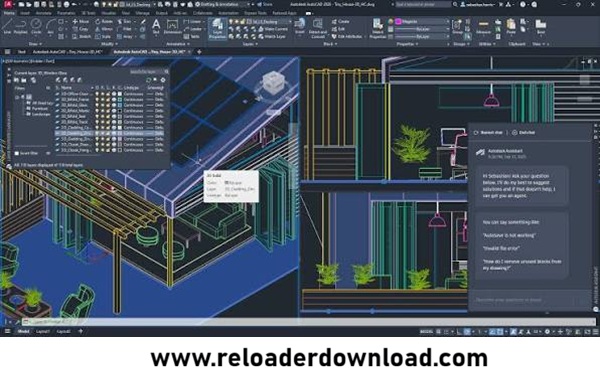Click Restart chat in Autodesk Assistant
This screenshot has height=377, width=600.
click(x=488, y=132)
